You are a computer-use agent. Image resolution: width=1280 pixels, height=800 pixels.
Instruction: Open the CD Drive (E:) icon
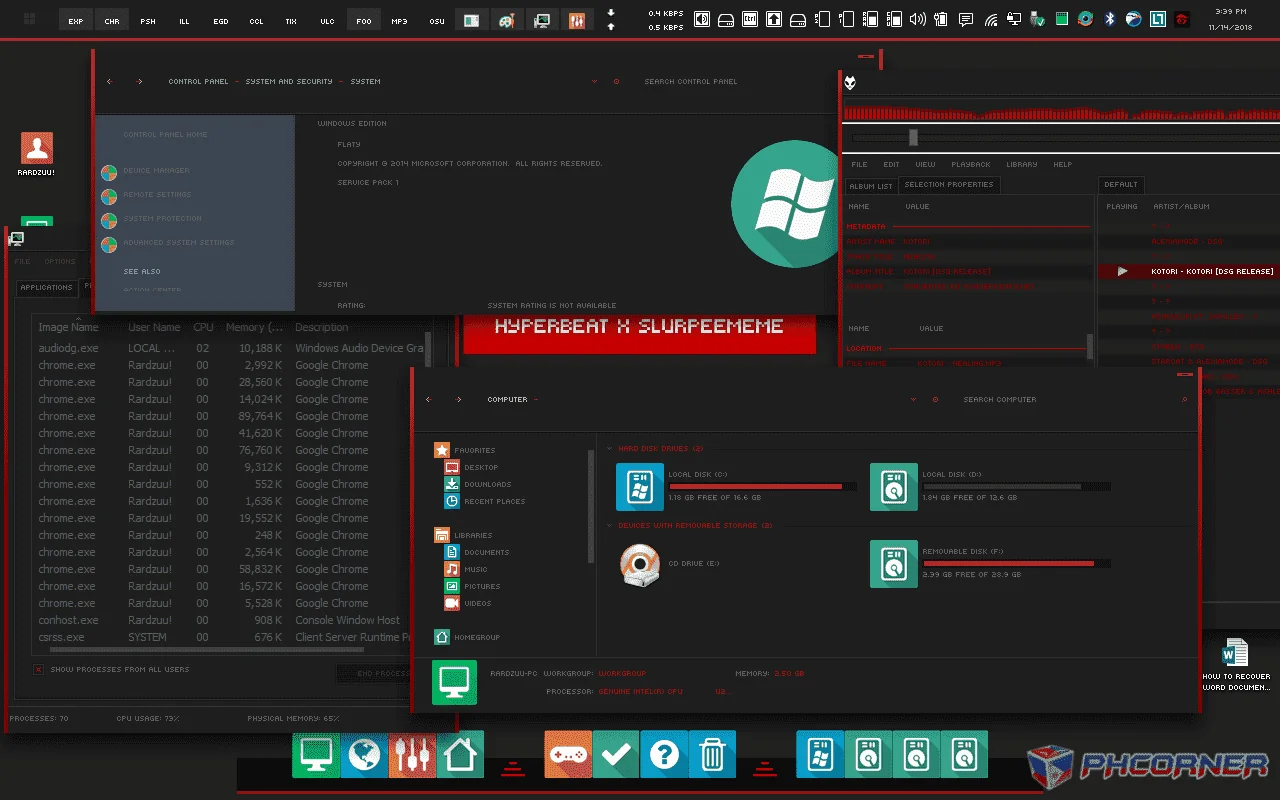pyautogui.click(x=640, y=565)
